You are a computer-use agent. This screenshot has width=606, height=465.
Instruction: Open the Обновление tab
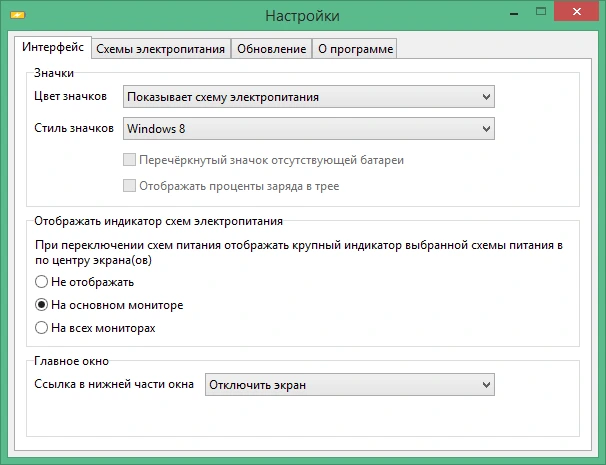pyautogui.click(x=271, y=49)
